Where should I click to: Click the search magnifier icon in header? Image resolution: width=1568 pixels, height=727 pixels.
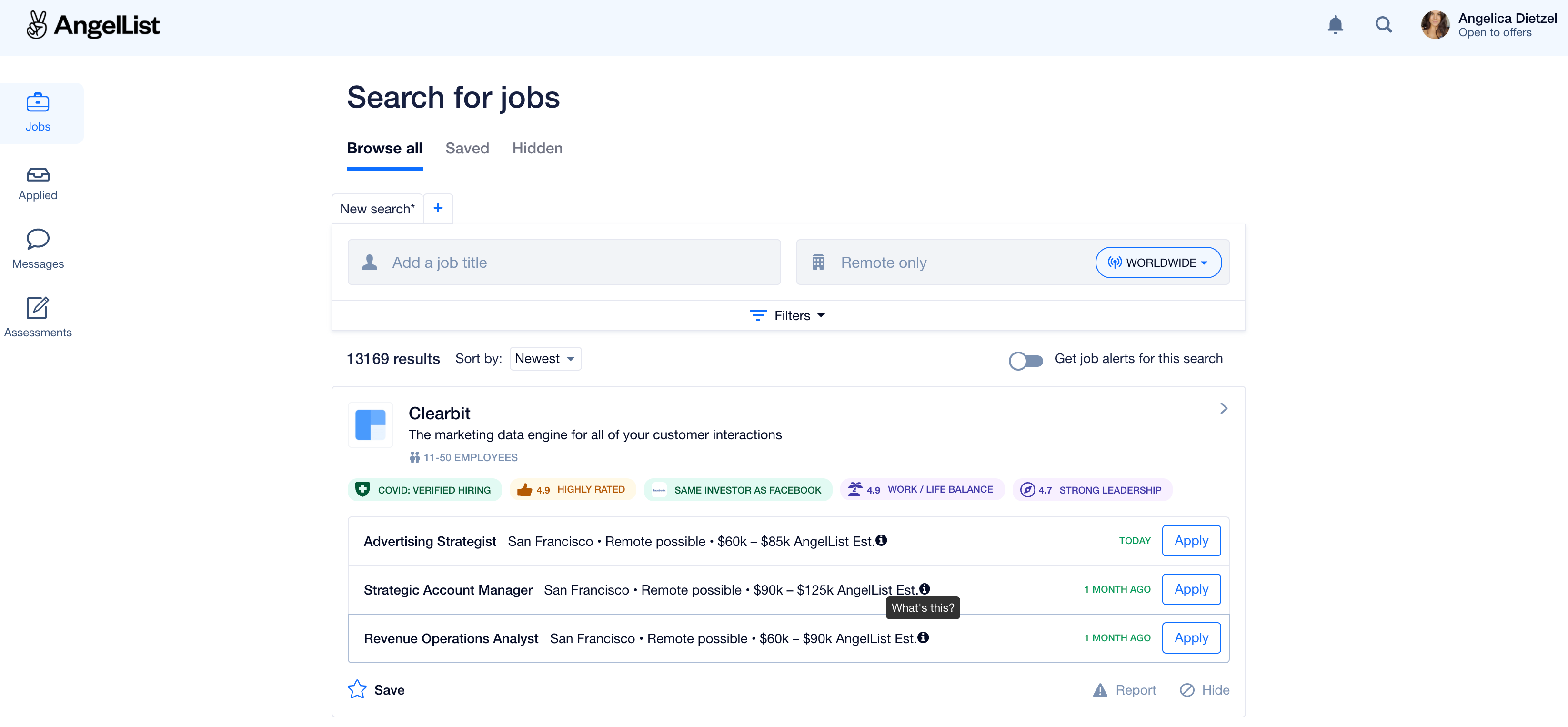(x=1383, y=25)
